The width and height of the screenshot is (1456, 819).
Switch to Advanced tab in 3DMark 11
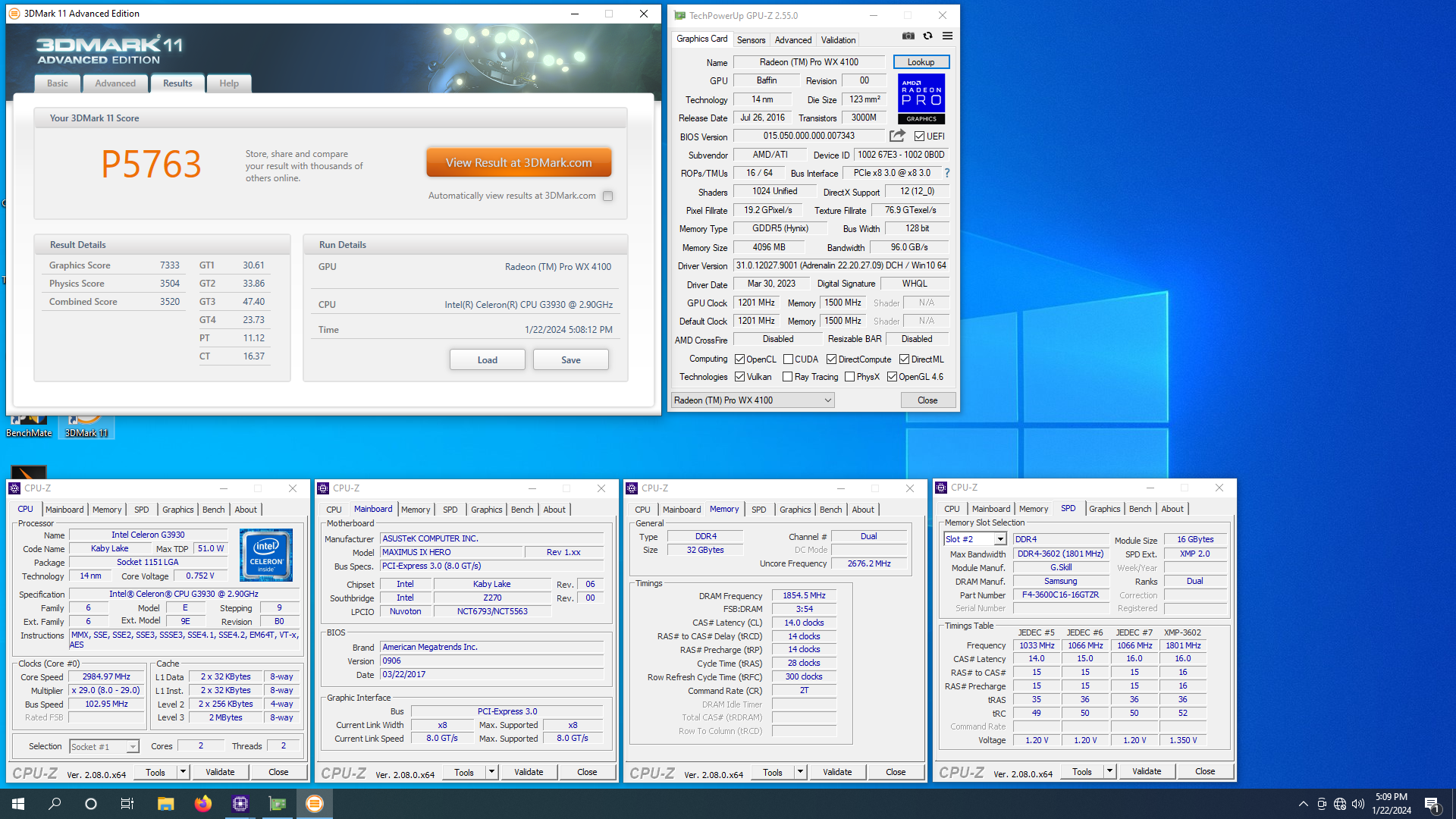[x=115, y=83]
